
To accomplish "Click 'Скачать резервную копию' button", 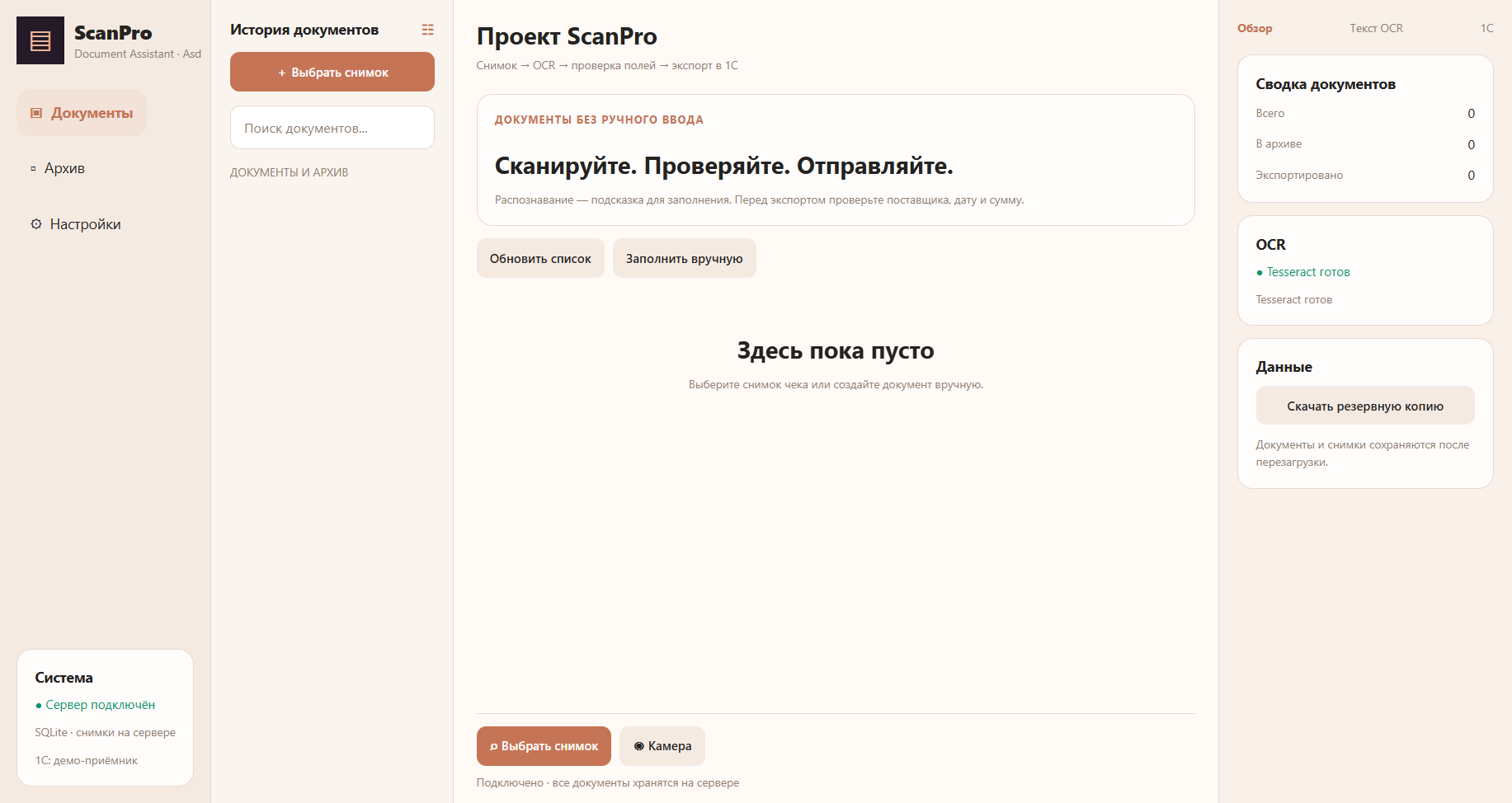I will tap(1365, 406).
